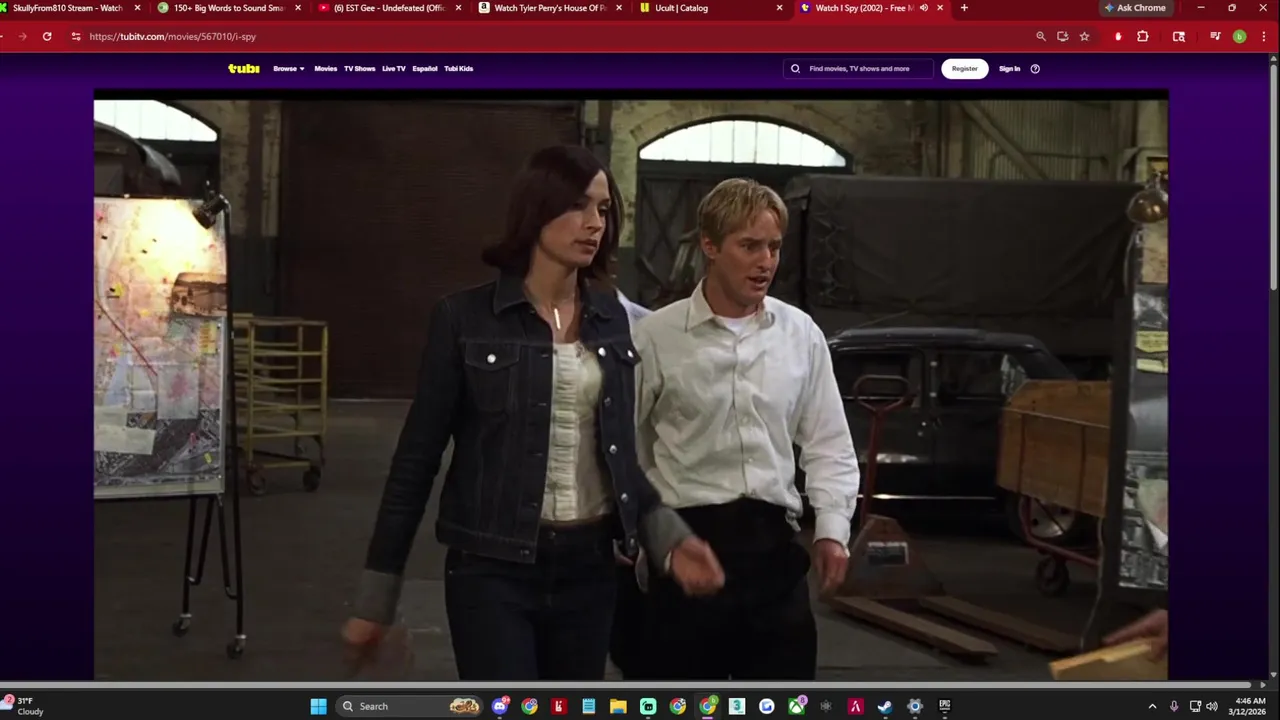The height and width of the screenshot is (720, 1280).
Task: Switch to the Ucult Catalog tab
Action: [709, 8]
